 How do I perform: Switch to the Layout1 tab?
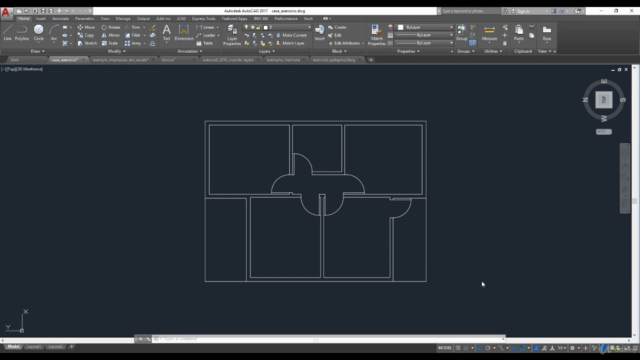click(33, 347)
